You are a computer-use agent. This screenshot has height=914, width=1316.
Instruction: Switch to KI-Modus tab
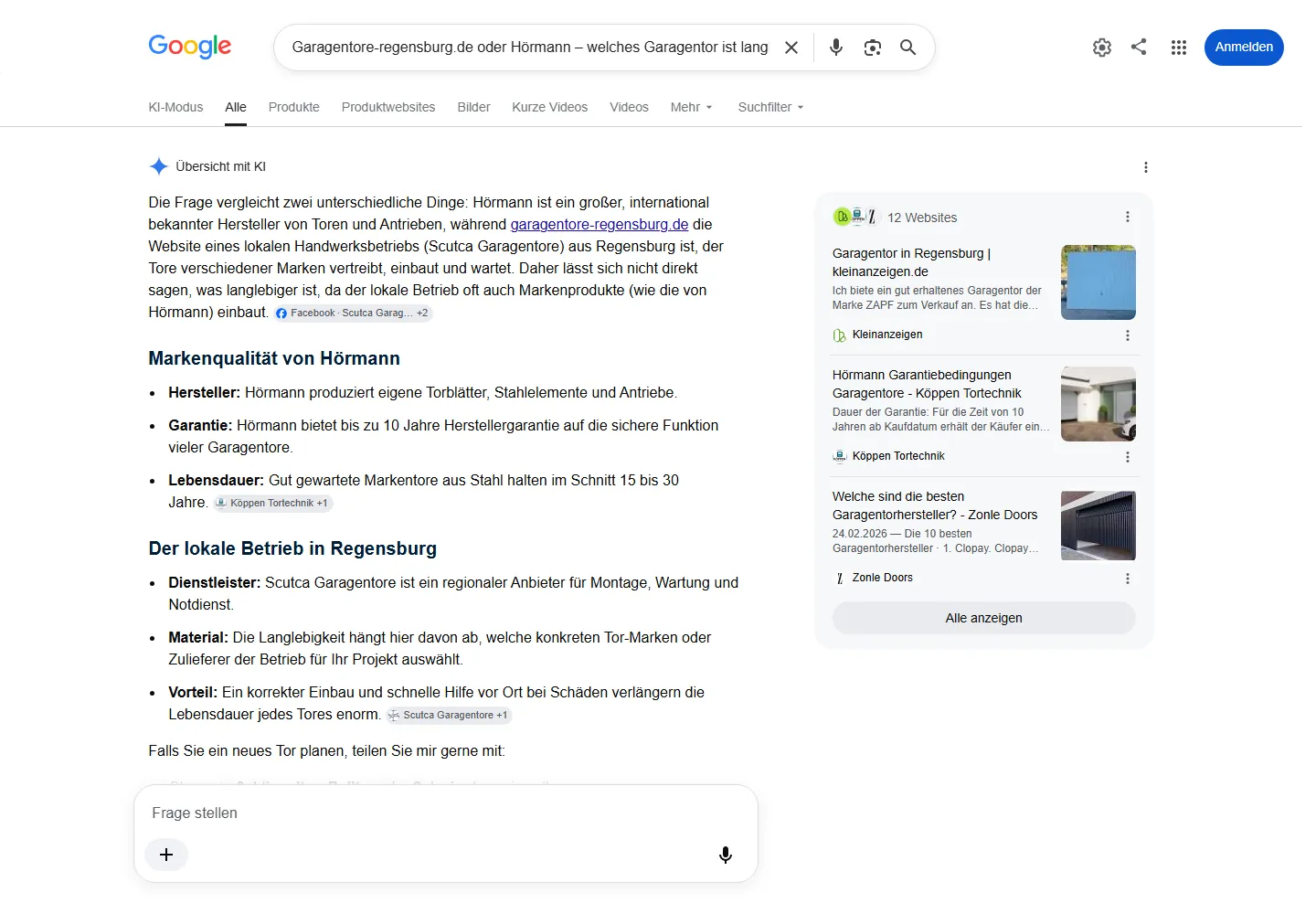[175, 107]
